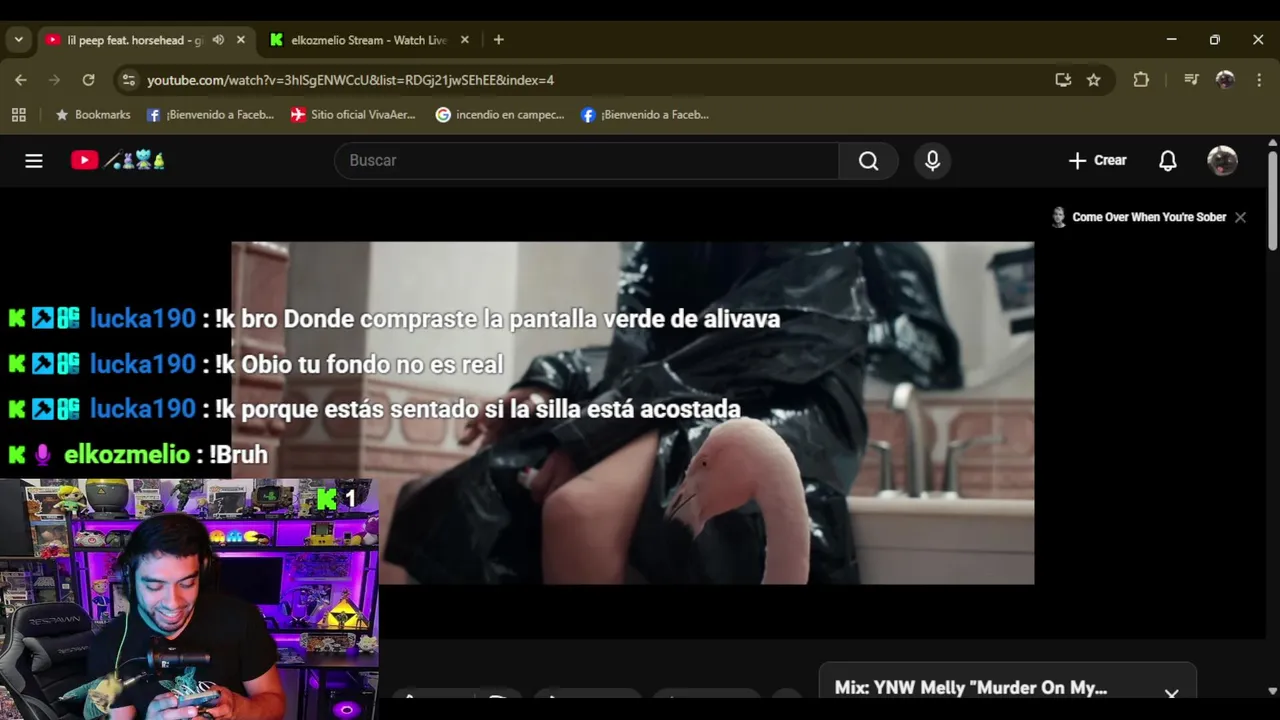
Task: Go to YouTube home via logo
Action: (x=117, y=161)
